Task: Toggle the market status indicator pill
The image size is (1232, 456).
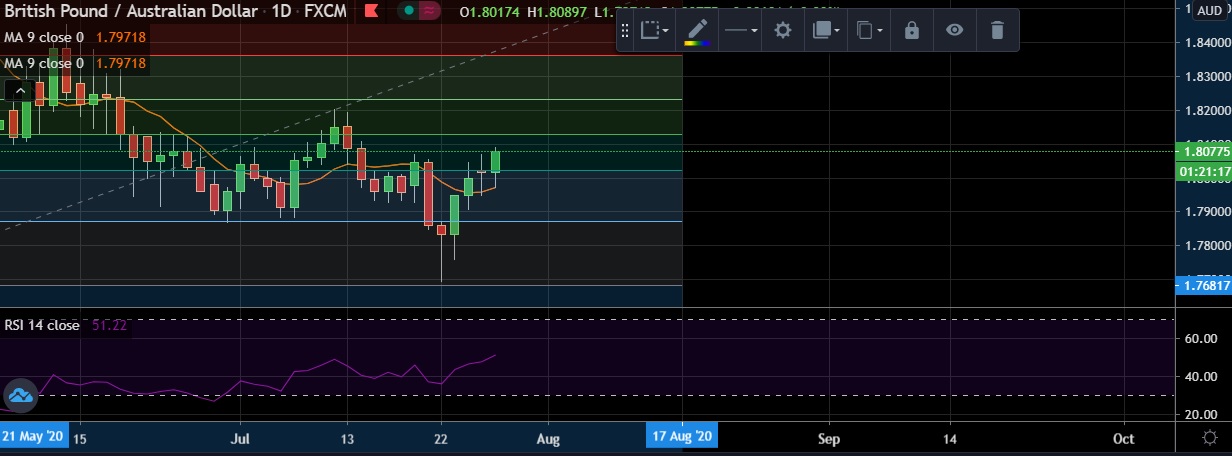Action: (420, 12)
